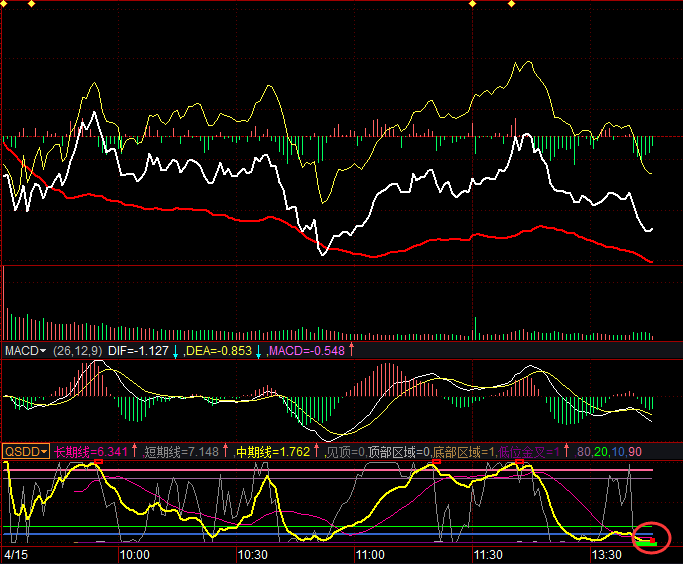Screen dimensions: 683x564
Task: Open the QSDD indicator dropdown
Action: point(26,451)
